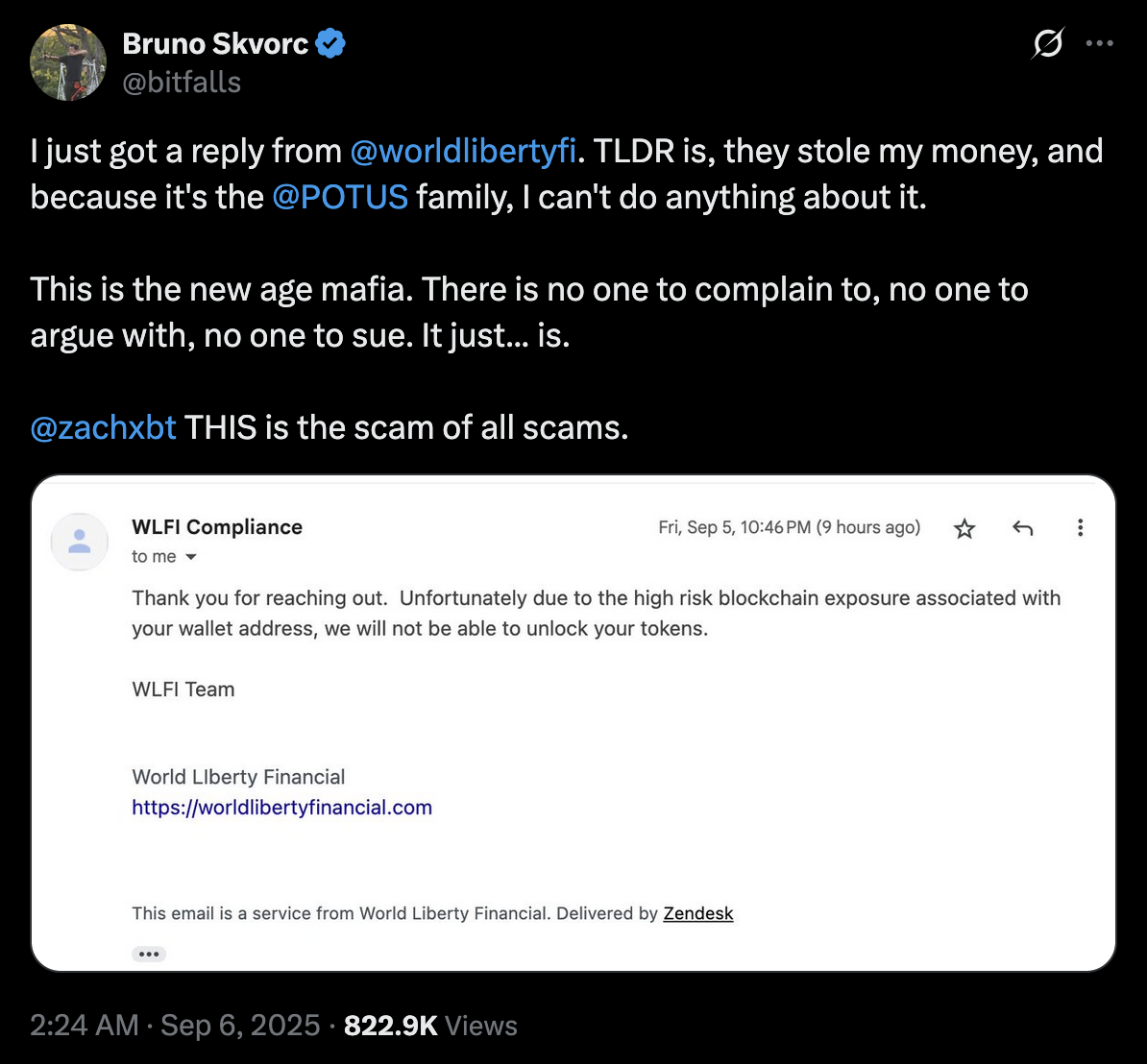This screenshot has width=1147, height=1064.
Task: Click the Grok icon on the post
Action: click(1048, 43)
